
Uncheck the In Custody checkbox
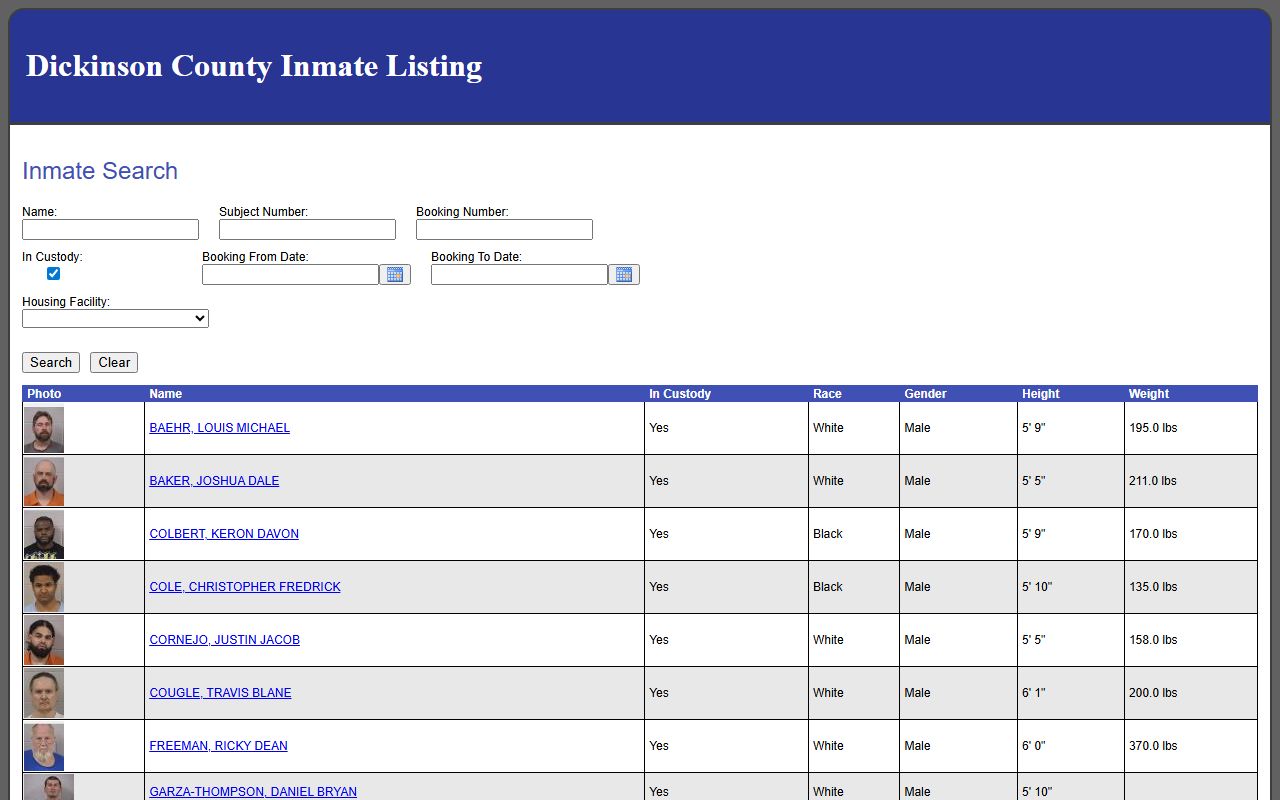53,274
